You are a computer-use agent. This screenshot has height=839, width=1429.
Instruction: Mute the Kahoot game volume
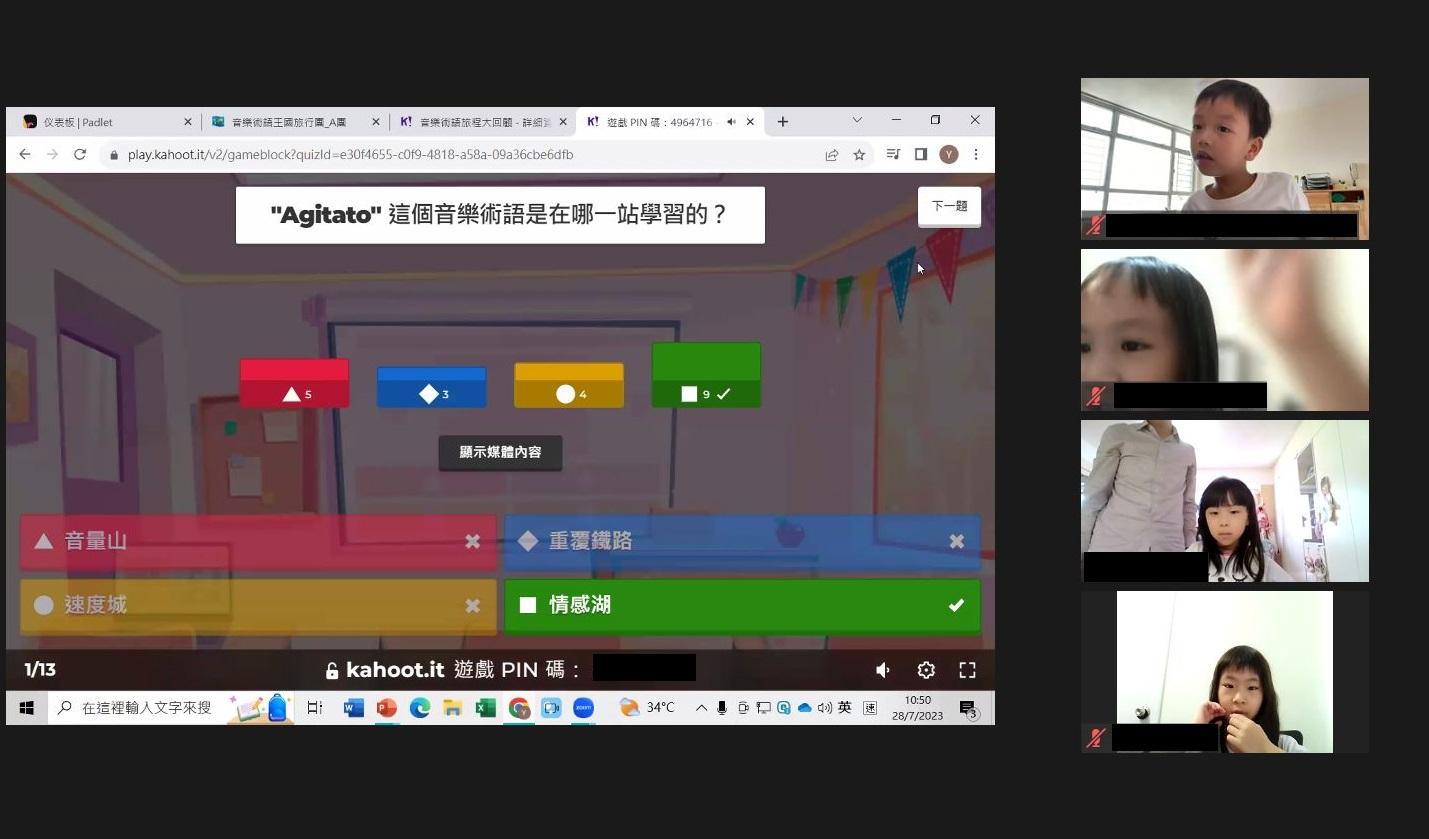(883, 670)
